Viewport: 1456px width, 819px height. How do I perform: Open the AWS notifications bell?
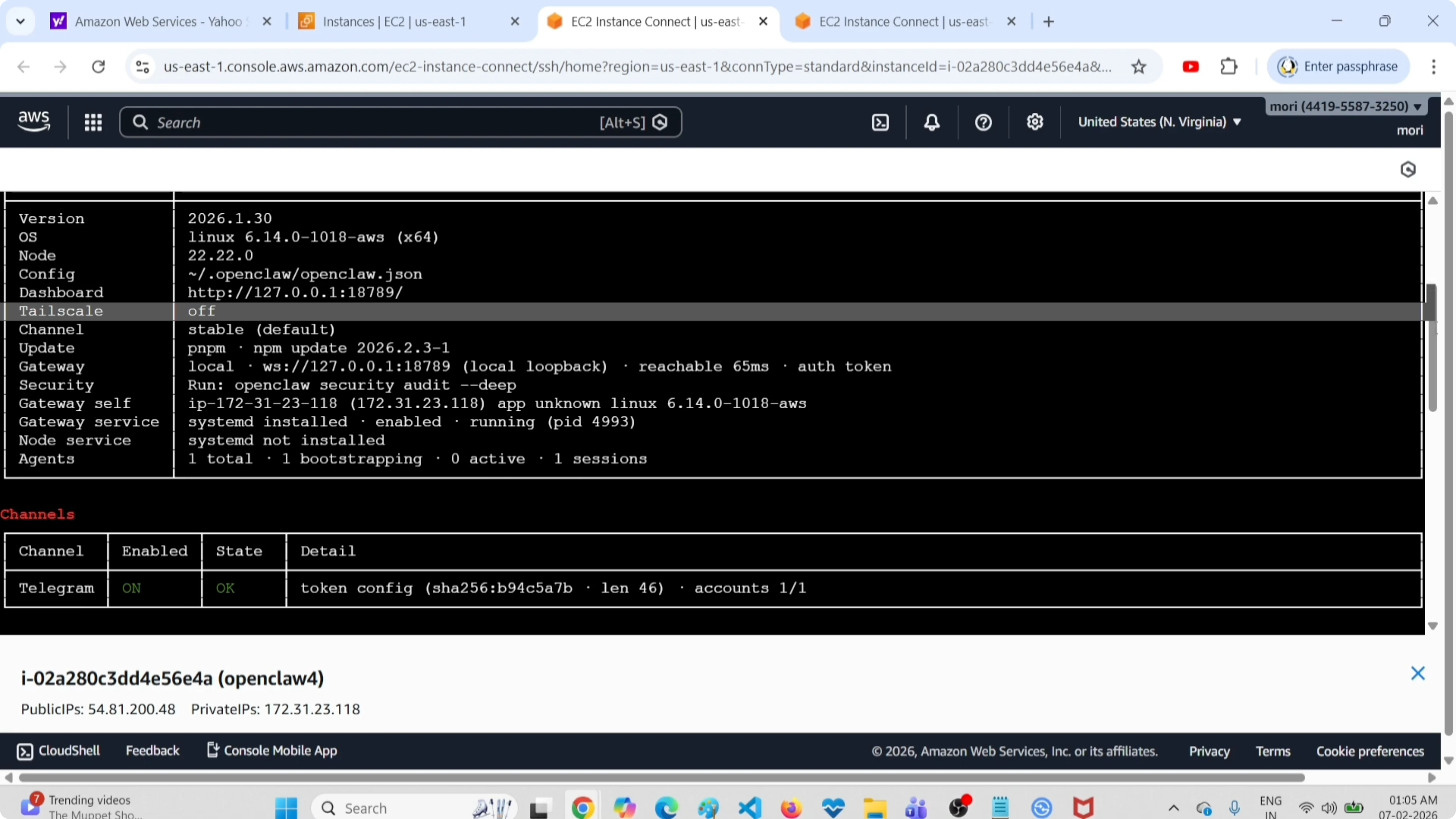tap(931, 122)
